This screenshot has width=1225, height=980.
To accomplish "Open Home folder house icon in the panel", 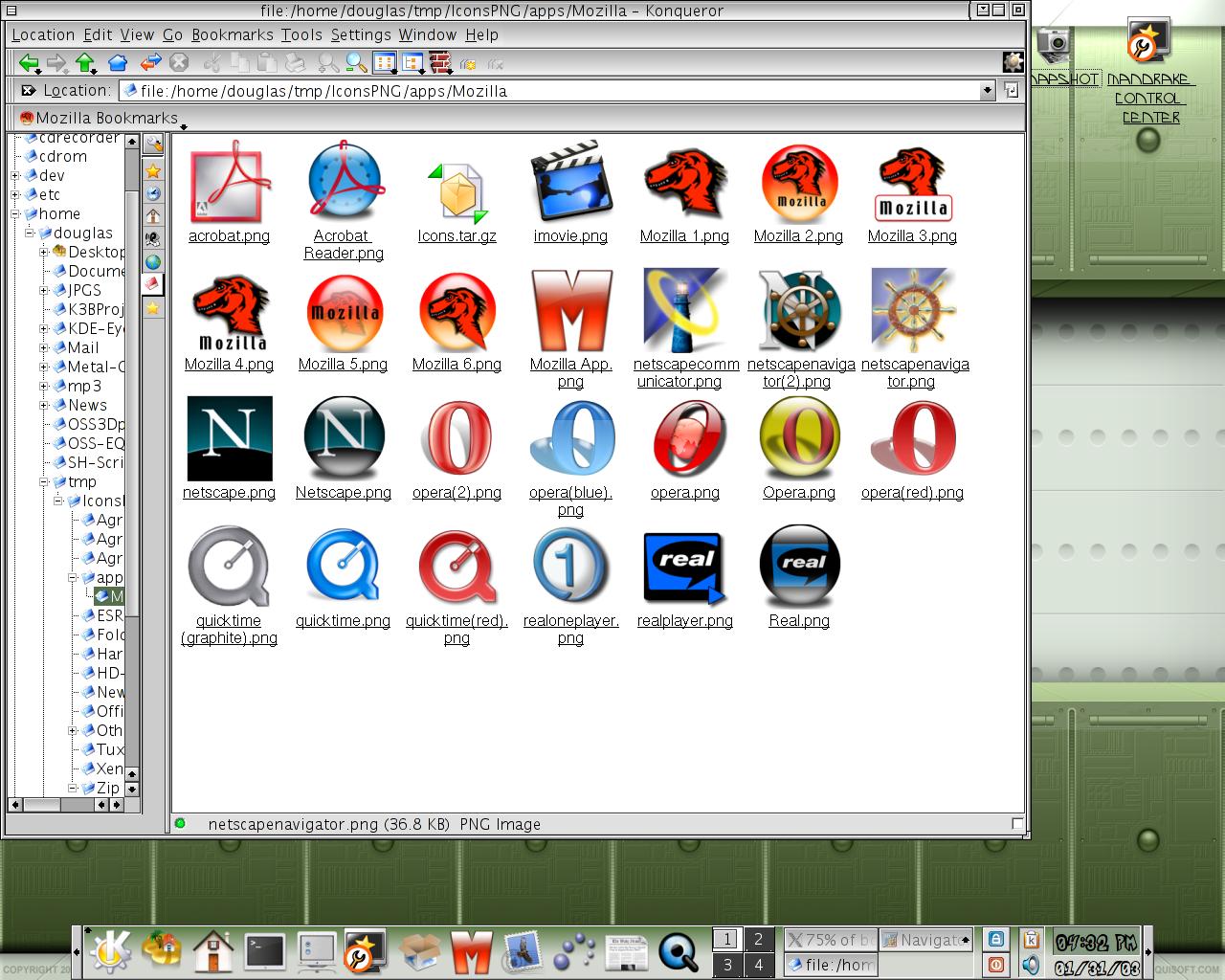I will [x=212, y=950].
